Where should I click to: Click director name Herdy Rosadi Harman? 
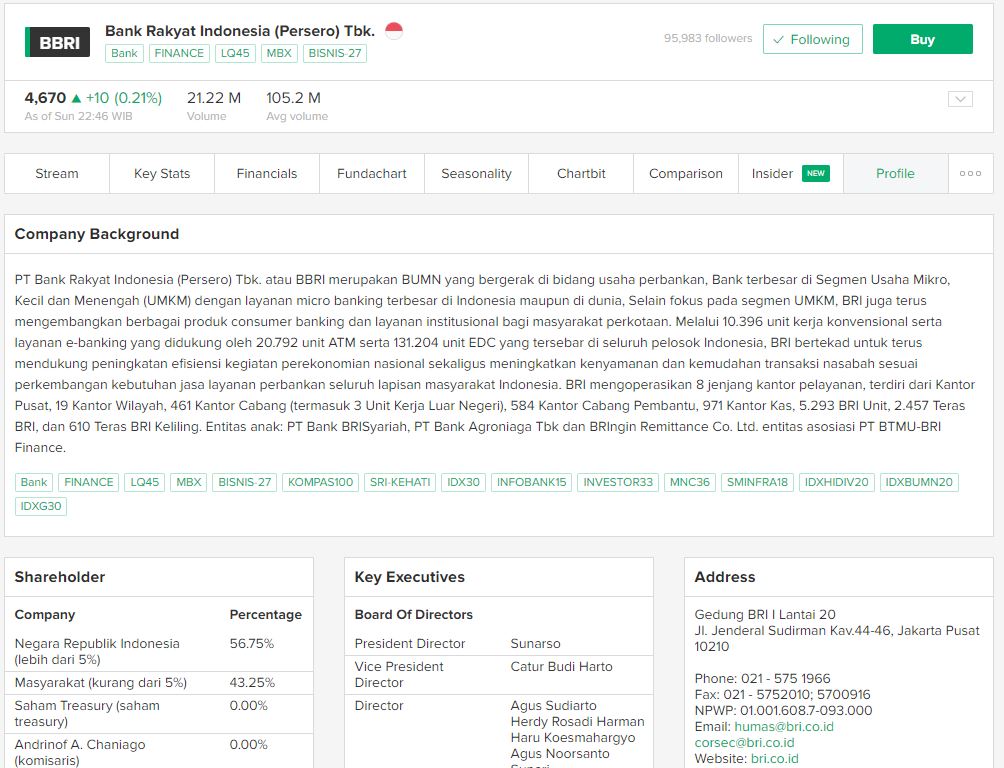tap(578, 722)
